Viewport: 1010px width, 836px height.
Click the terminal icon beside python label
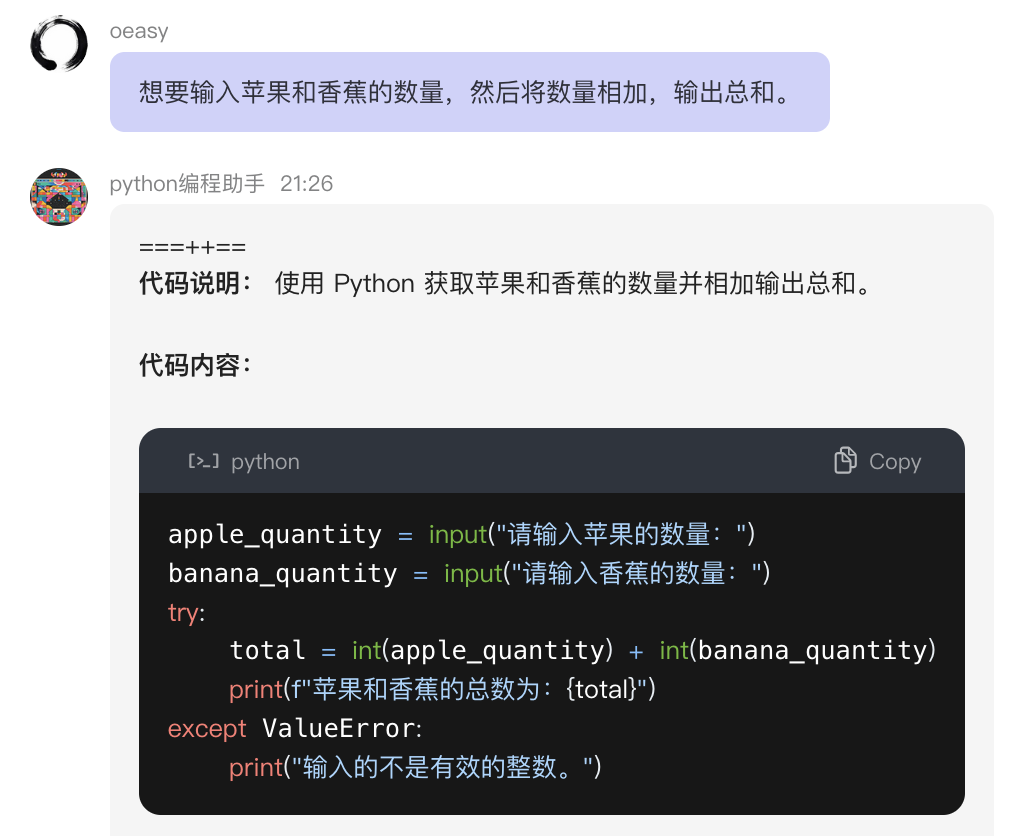click(x=203, y=461)
